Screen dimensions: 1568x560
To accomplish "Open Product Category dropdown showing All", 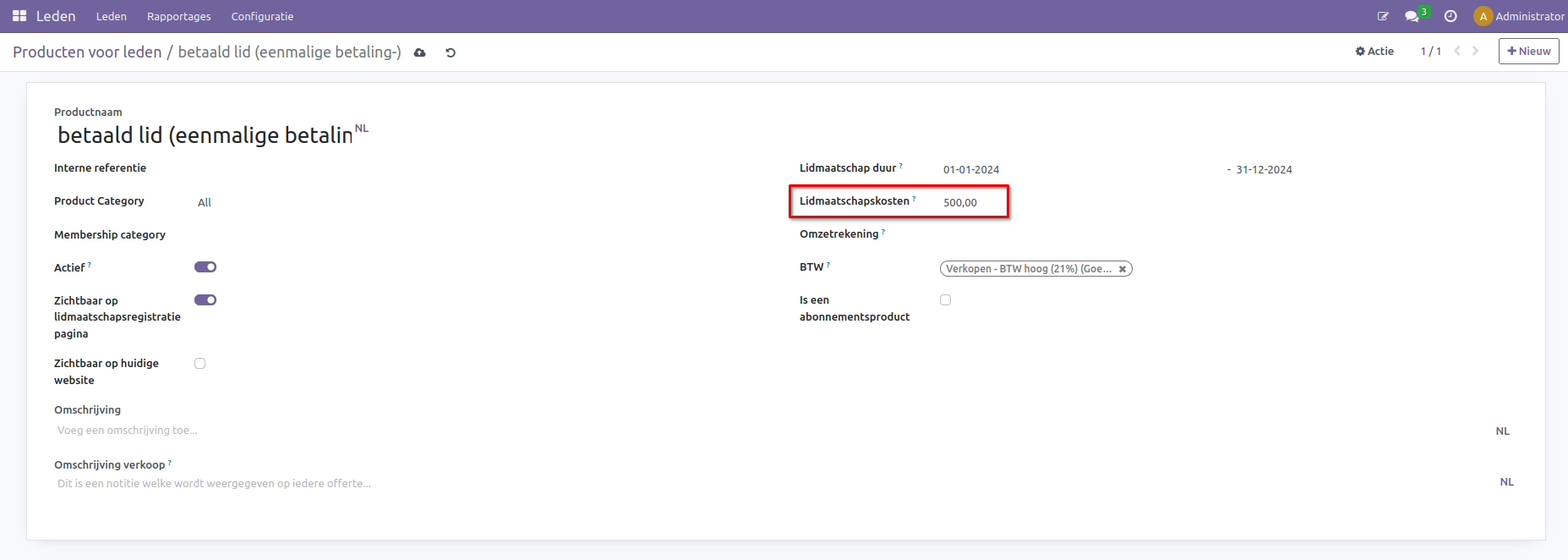I will [205, 202].
